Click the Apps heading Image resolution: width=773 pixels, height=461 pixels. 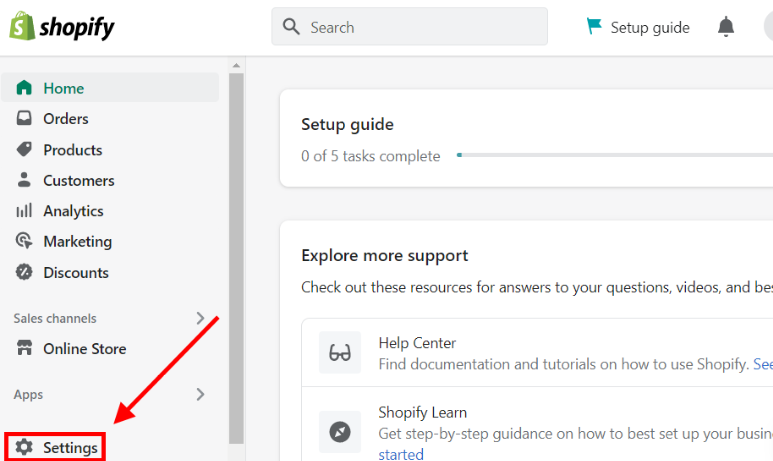tap(28, 395)
